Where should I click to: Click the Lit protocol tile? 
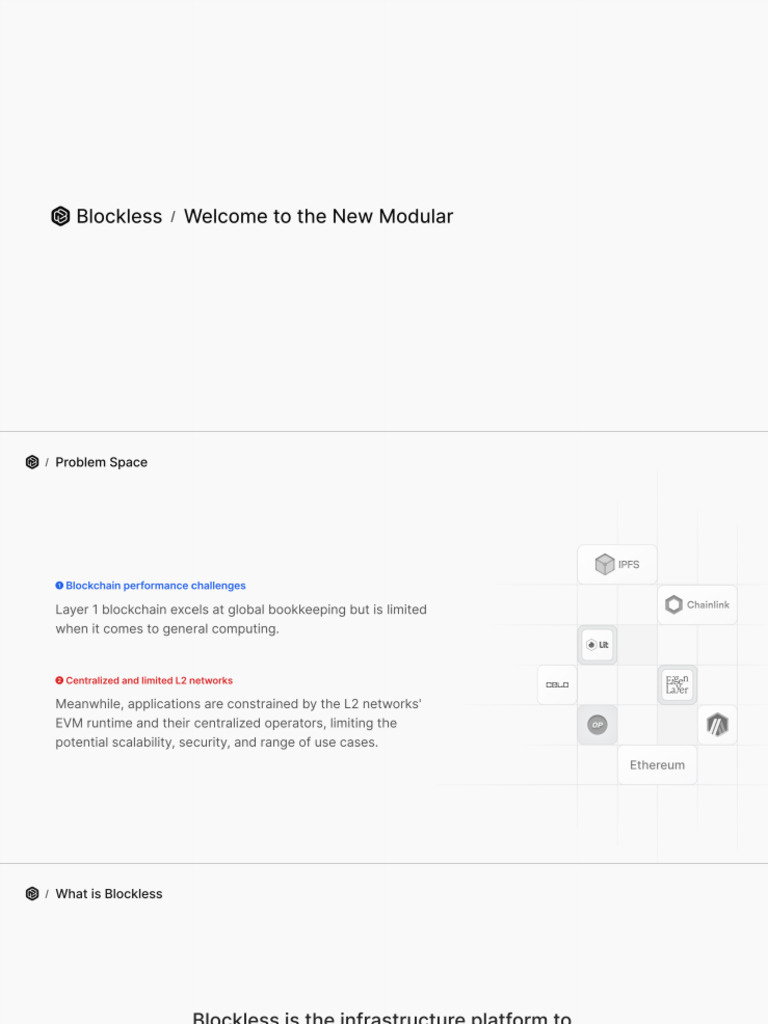(x=597, y=645)
